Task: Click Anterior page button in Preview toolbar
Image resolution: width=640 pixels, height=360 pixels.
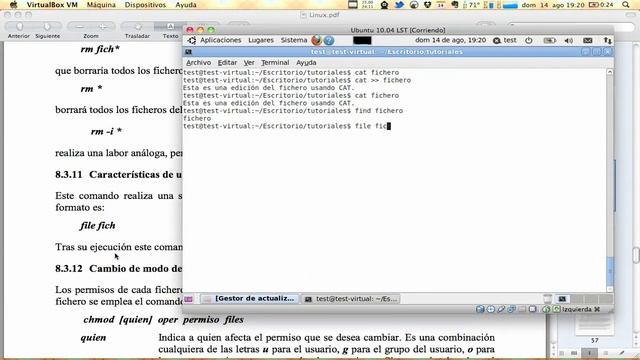Action: click(19, 27)
